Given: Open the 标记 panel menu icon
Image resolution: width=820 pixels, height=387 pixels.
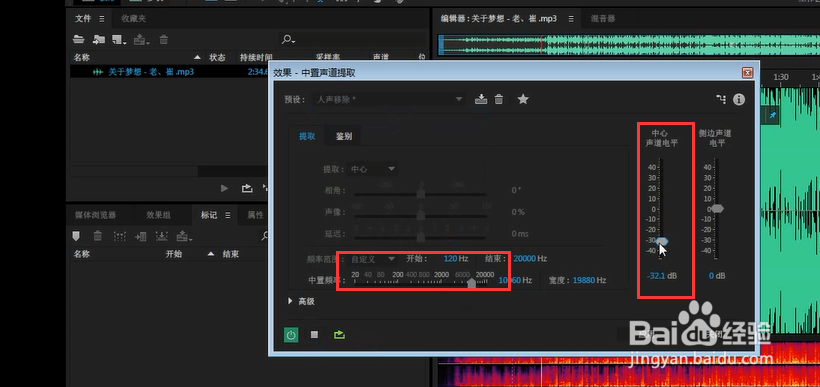Looking at the screenshot, I should [x=227, y=215].
